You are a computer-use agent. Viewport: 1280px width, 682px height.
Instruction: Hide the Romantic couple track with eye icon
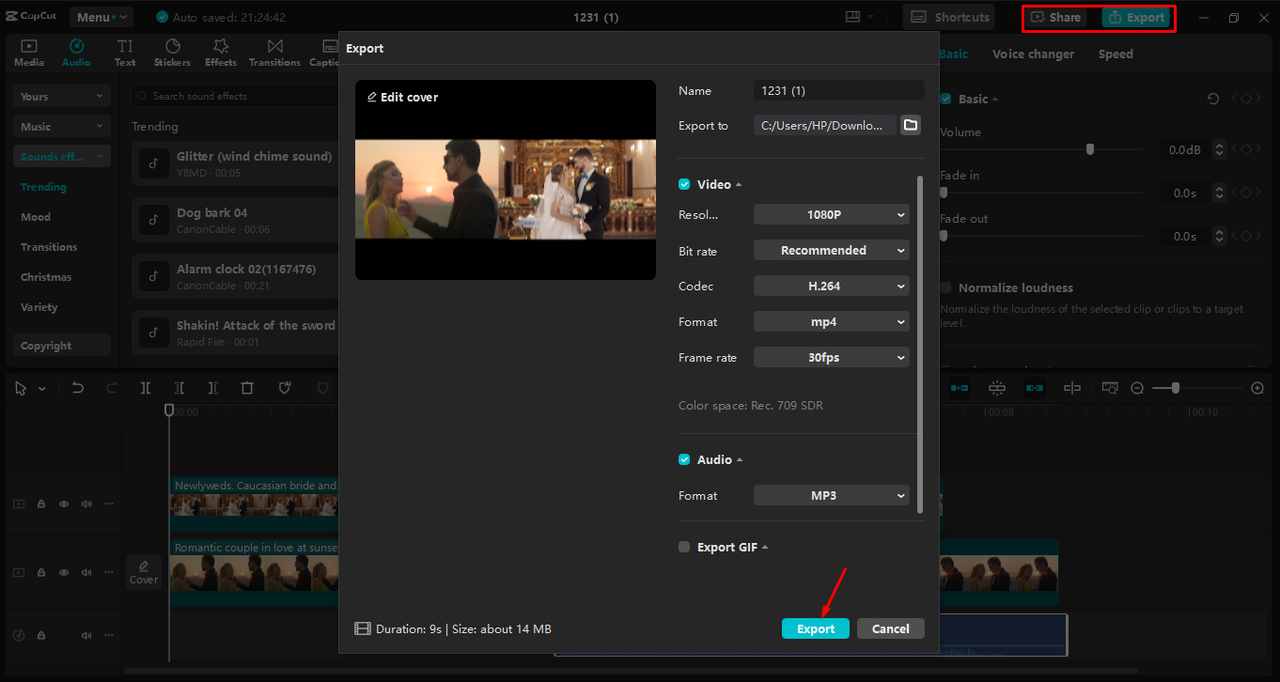(x=64, y=573)
